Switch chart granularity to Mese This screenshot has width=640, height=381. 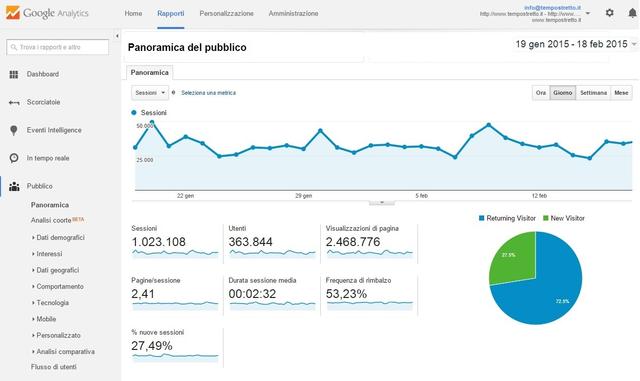coord(621,93)
